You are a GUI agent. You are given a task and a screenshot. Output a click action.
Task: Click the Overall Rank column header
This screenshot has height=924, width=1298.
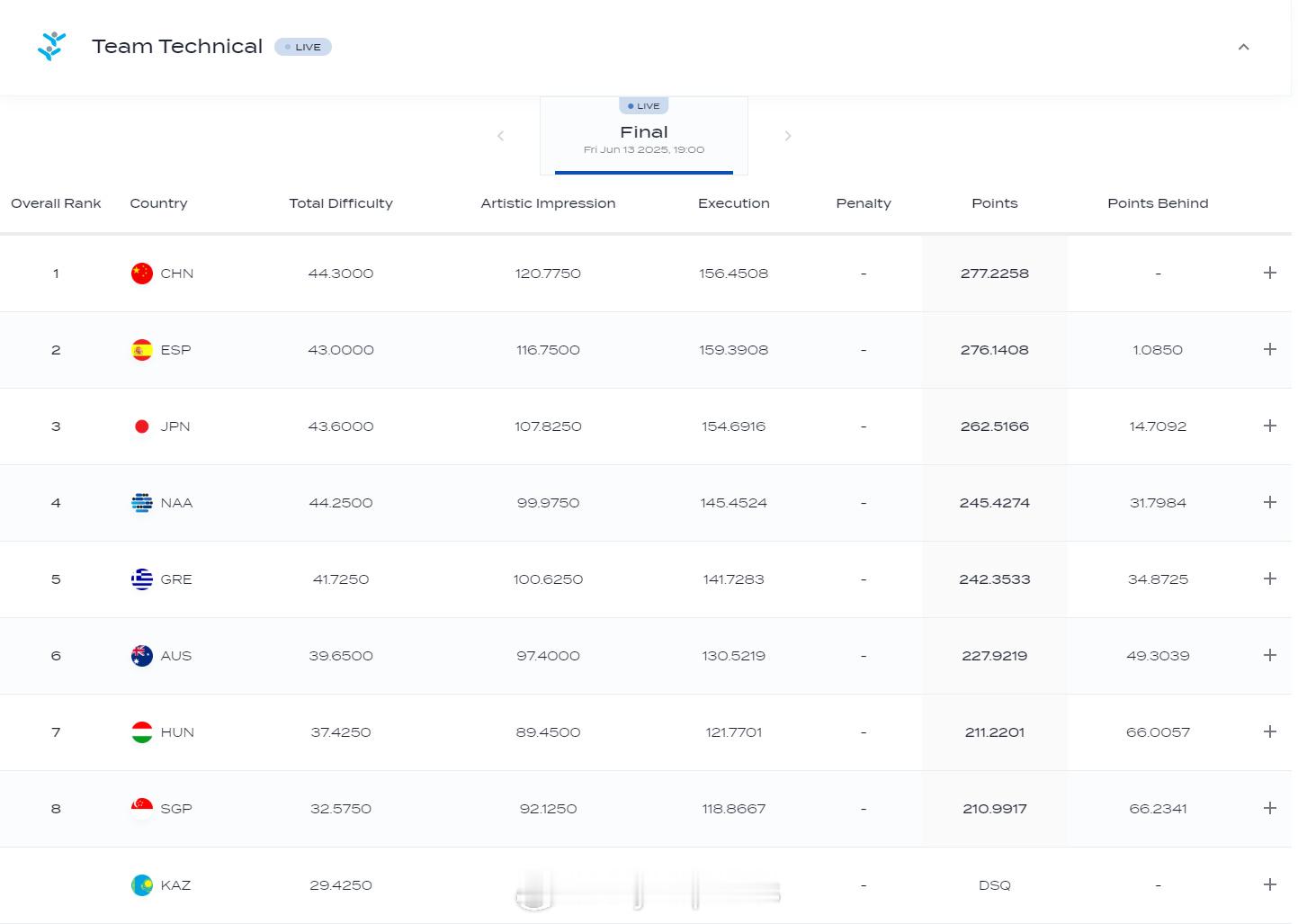[56, 203]
